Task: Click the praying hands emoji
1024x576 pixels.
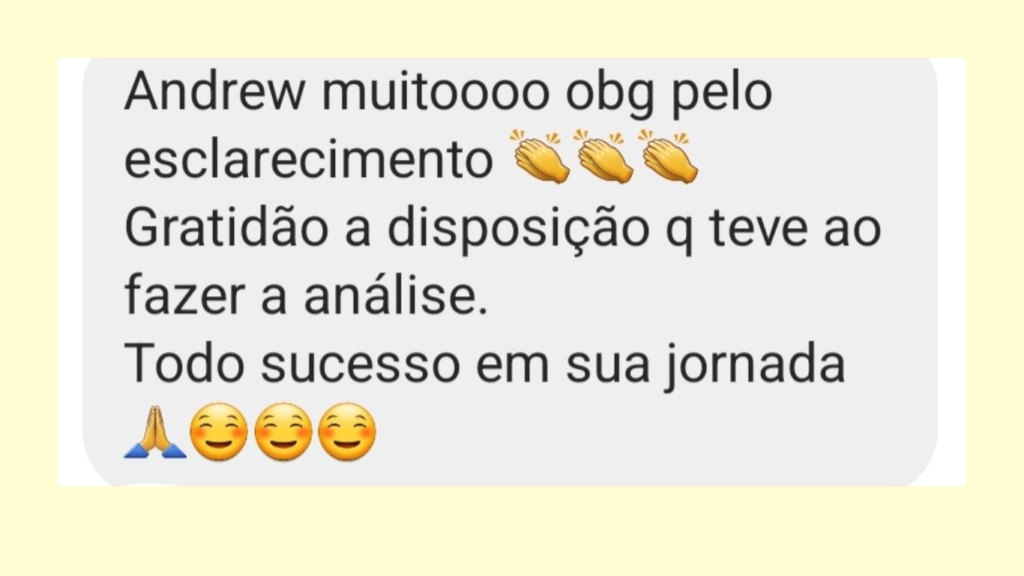Action: pos(155,432)
